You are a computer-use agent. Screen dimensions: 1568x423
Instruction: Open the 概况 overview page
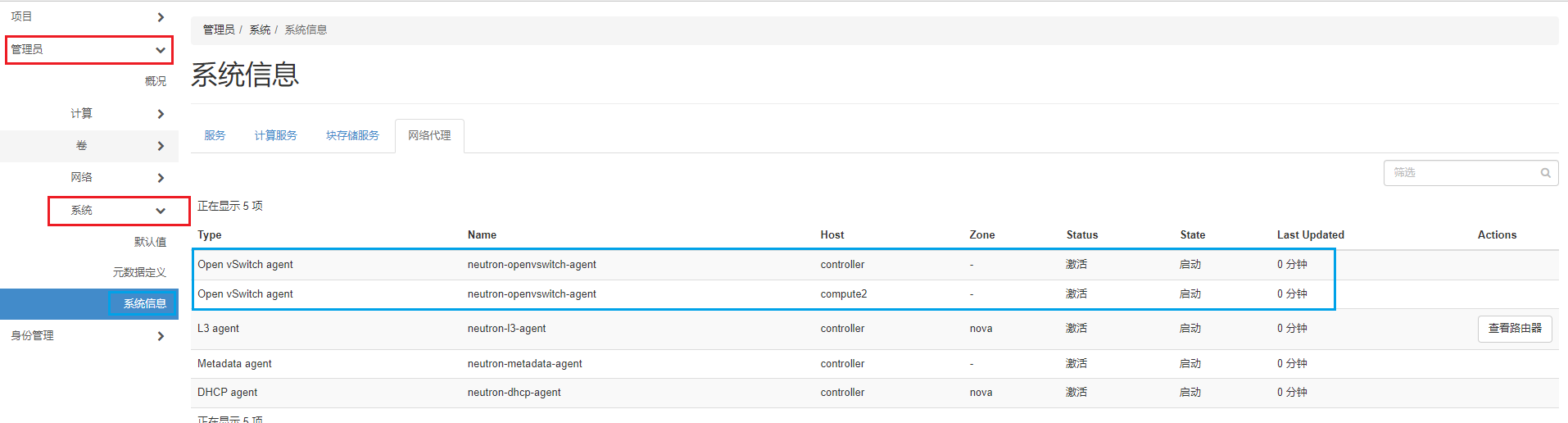(156, 81)
